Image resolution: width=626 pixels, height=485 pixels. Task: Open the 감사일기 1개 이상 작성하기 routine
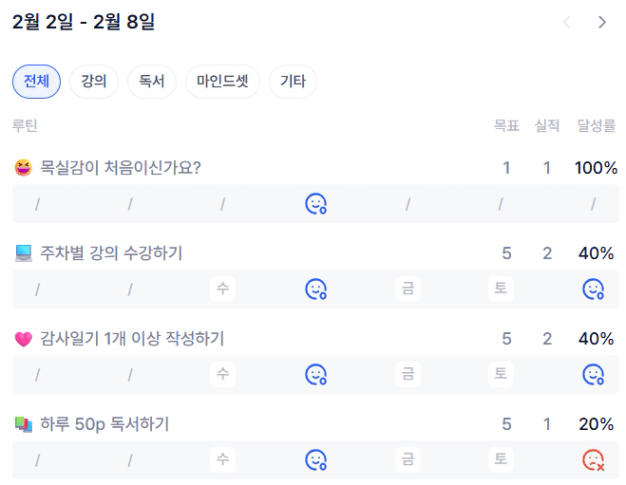[132, 339]
